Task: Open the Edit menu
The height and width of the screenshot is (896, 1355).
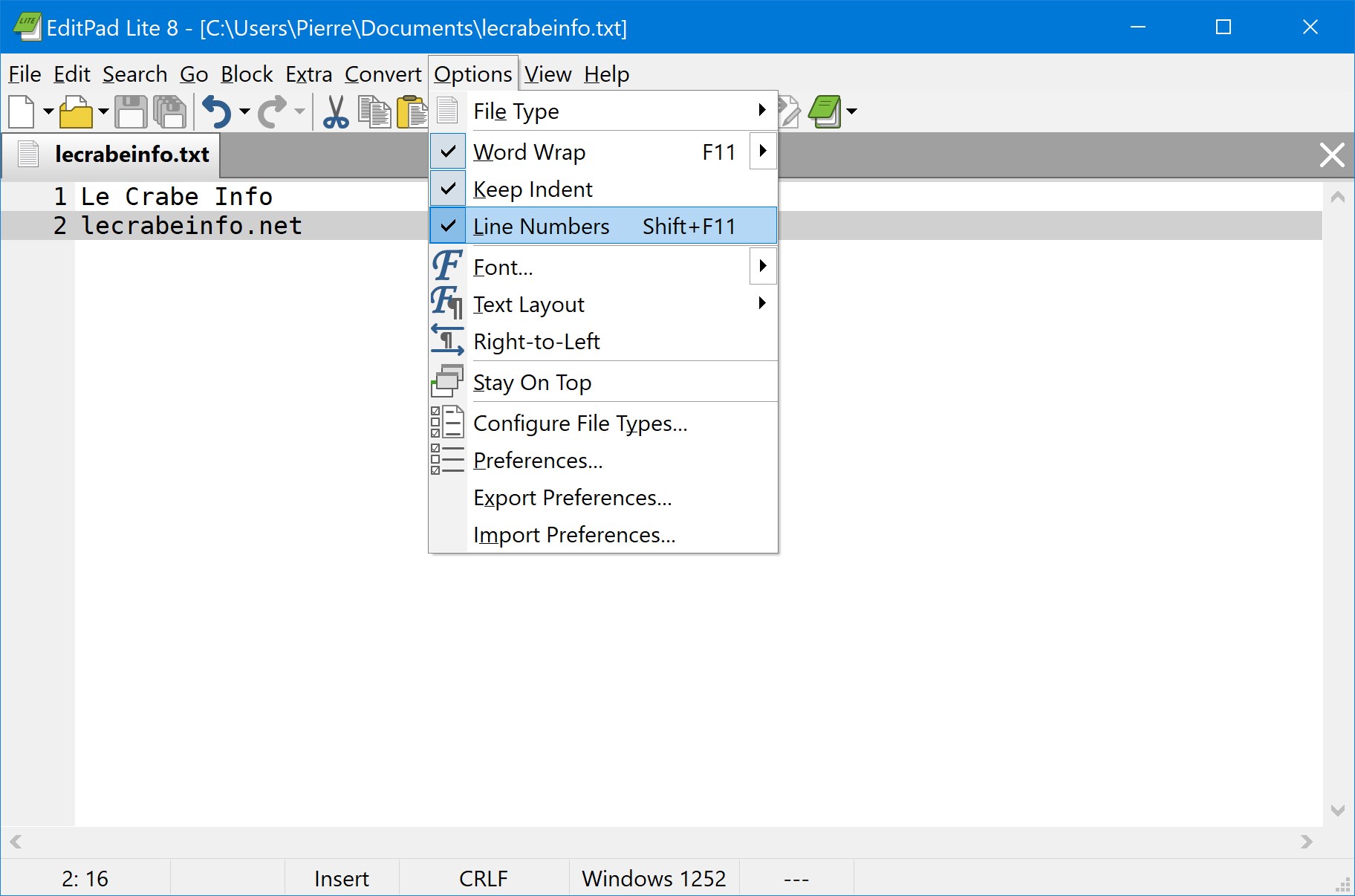Action: (x=72, y=74)
